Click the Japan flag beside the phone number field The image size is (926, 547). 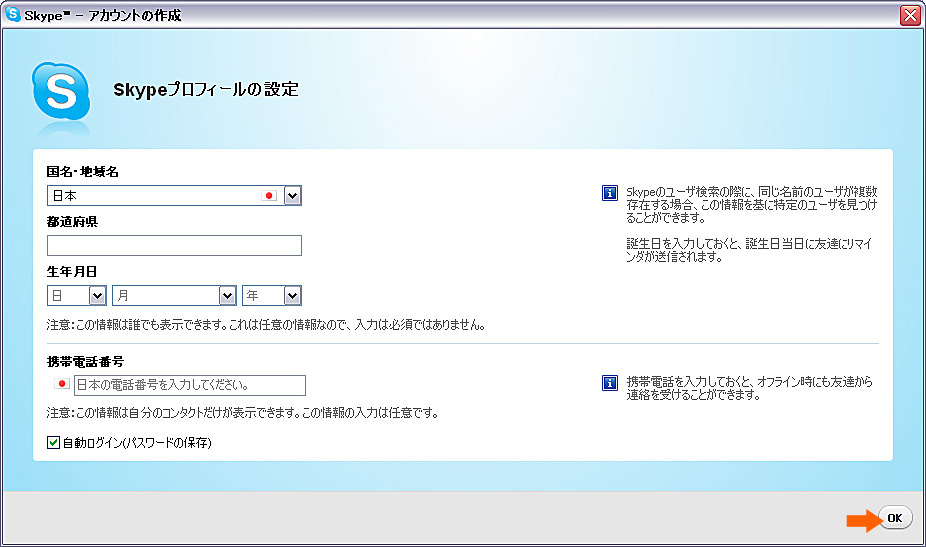[61, 384]
